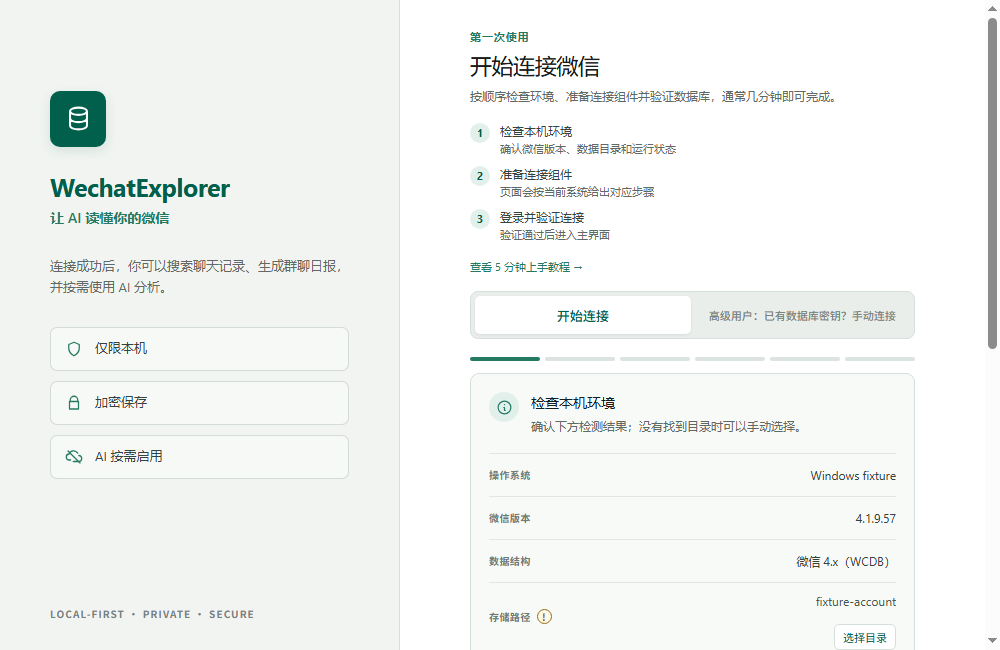
Task: Click the vertical scrollbar thumb
Action: click(992, 183)
